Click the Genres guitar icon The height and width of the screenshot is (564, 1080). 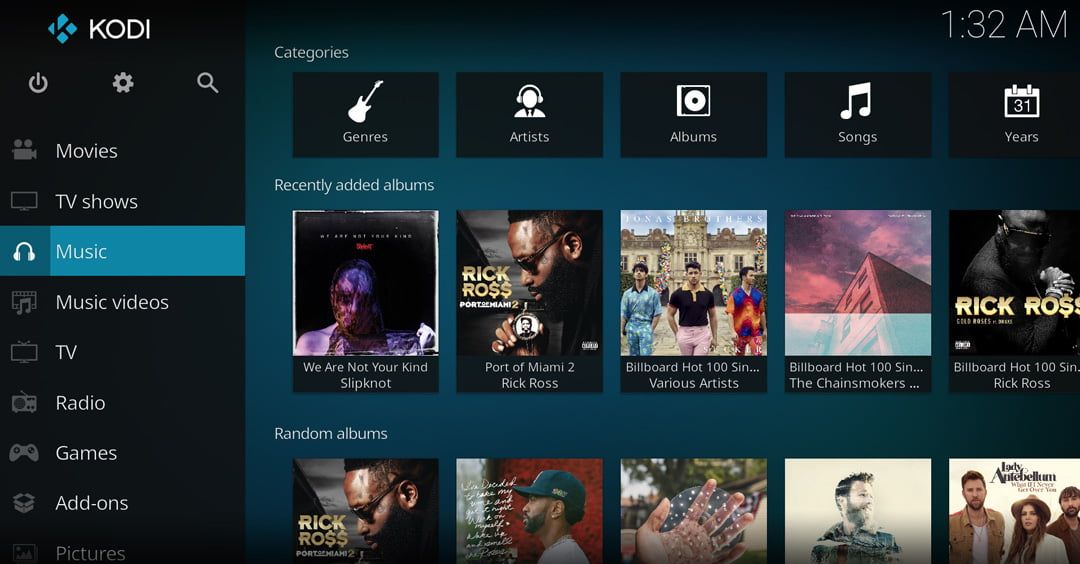click(365, 102)
